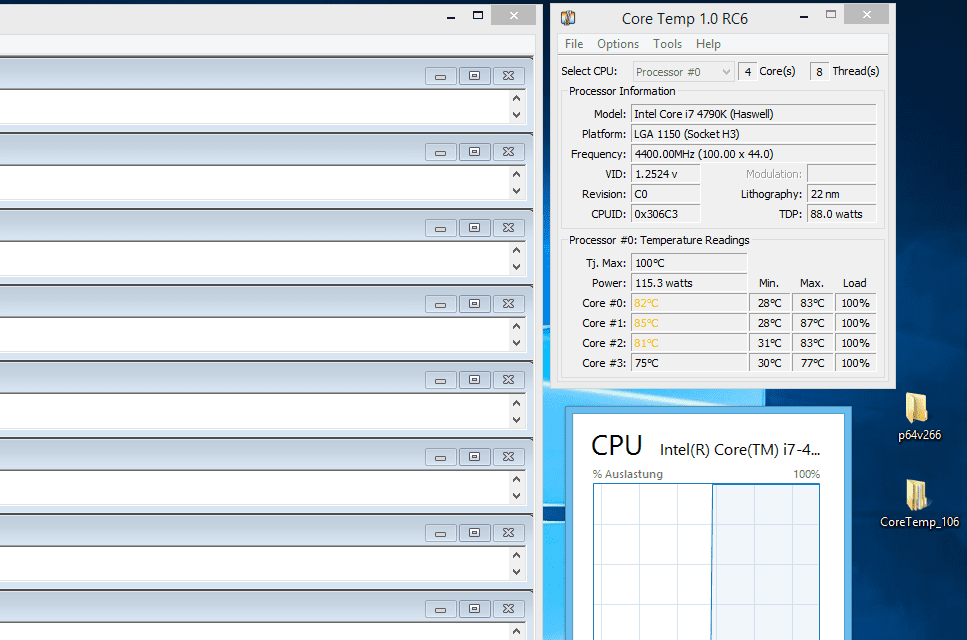Open the Tools menu in Core Temp
The width and height of the screenshot is (967, 640).
coord(667,44)
